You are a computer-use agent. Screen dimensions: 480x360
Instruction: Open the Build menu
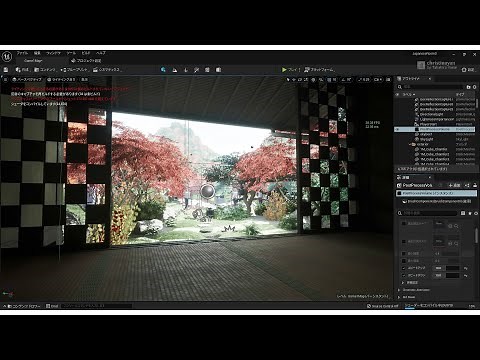point(86,53)
